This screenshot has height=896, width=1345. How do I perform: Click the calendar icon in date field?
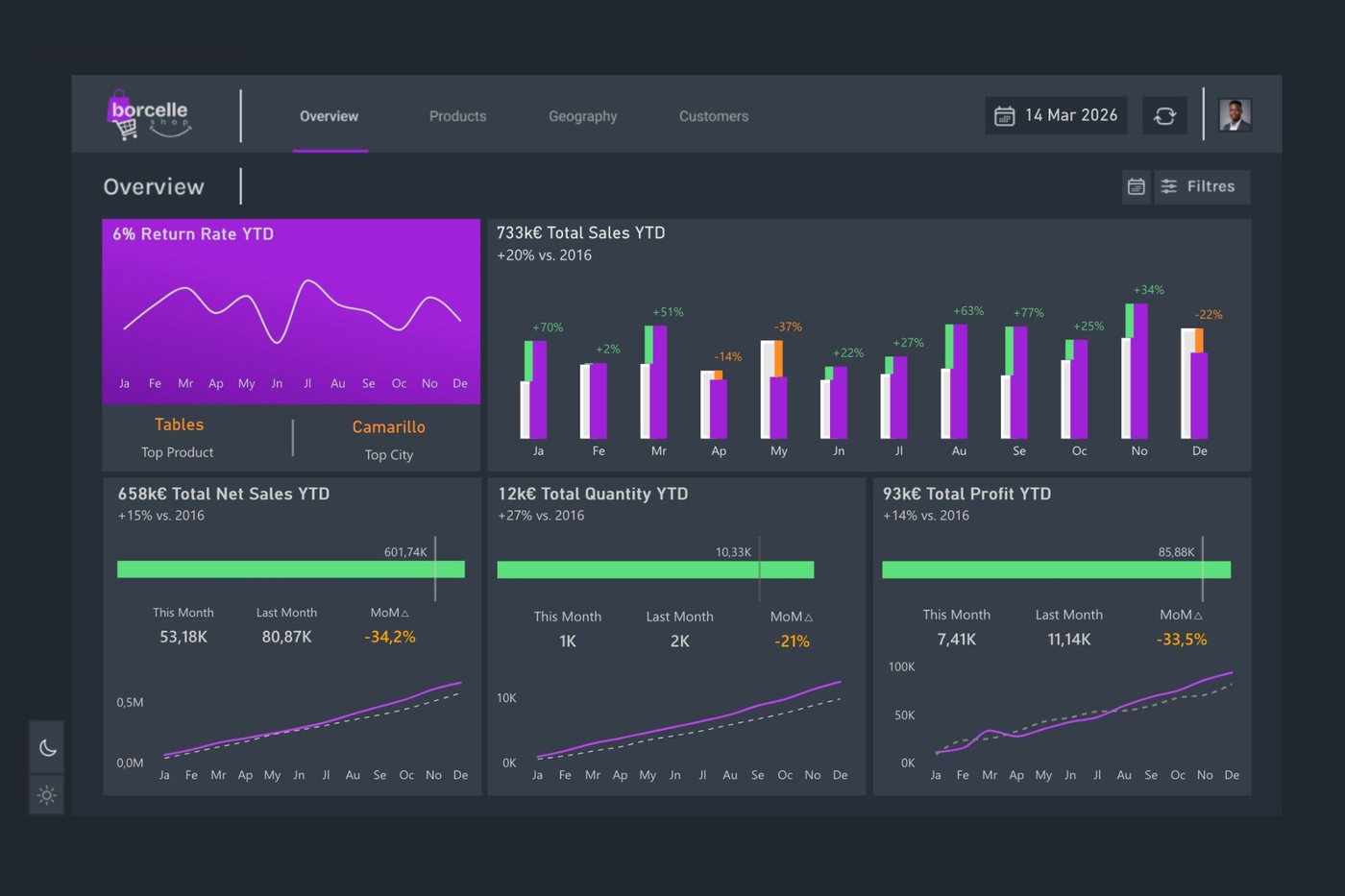[x=1004, y=116]
